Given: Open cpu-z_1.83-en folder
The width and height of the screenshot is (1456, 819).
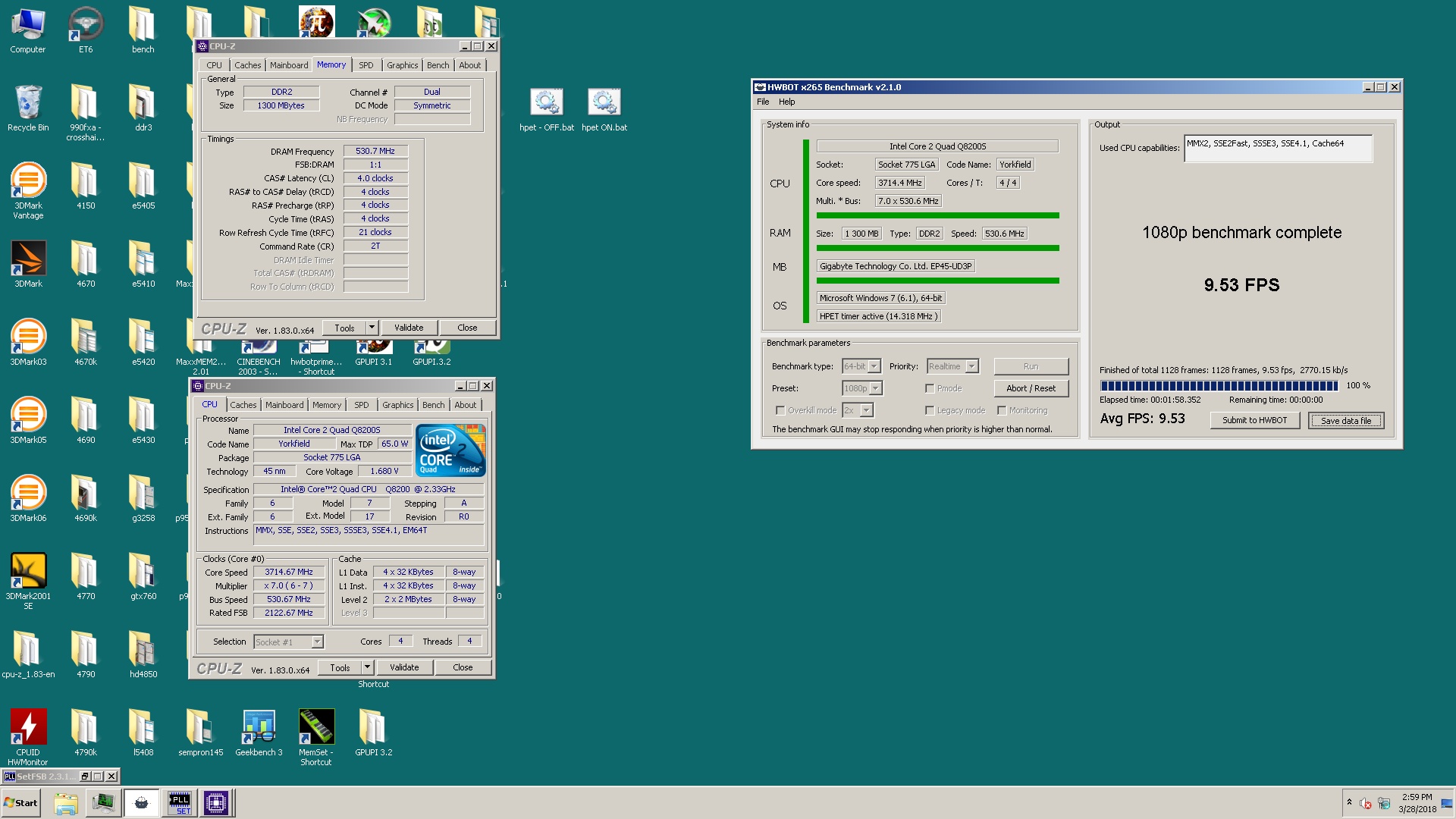Looking at the screenshot, I should 28,655.
